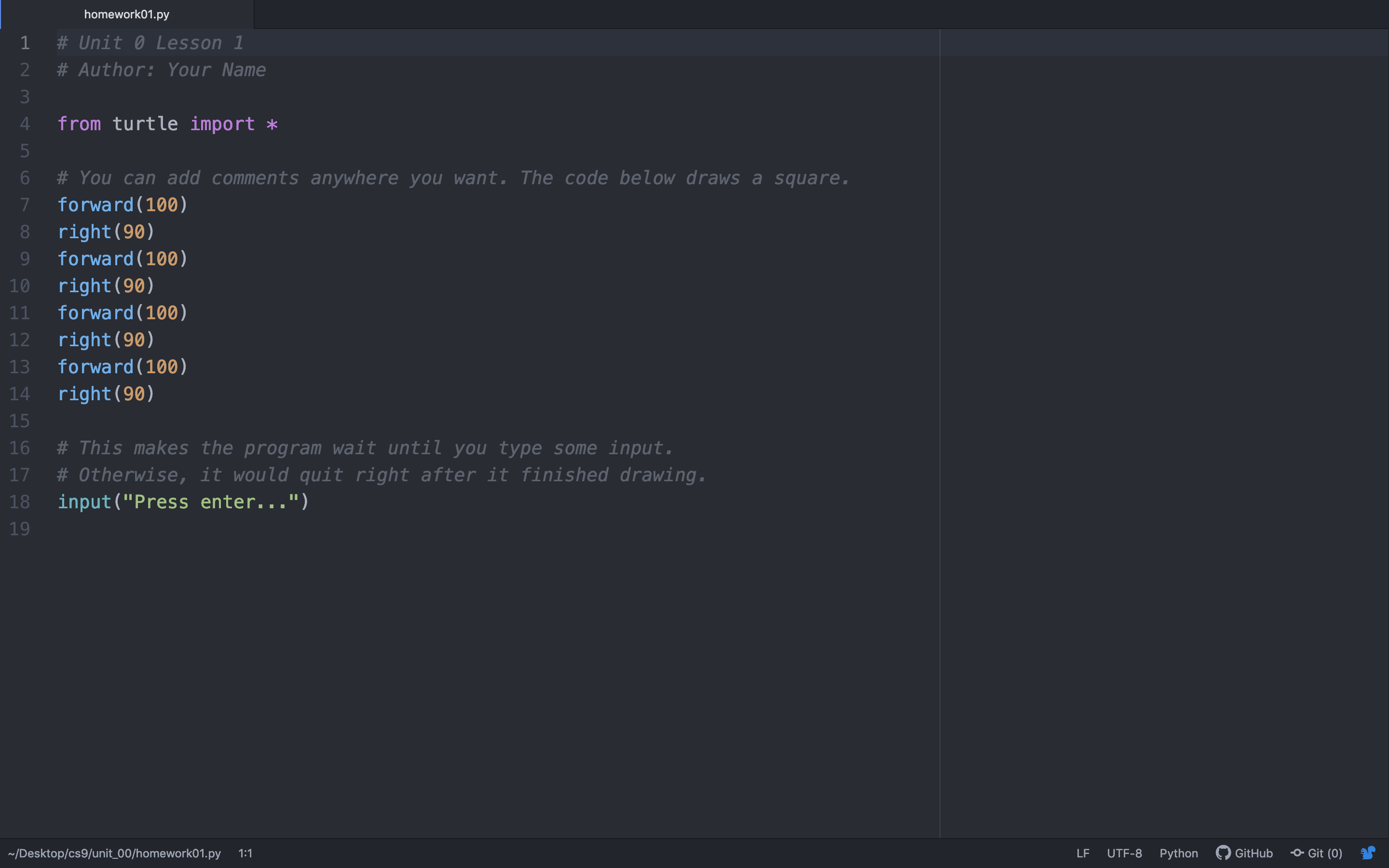Click the file path in status bar
The width and height of the screenshot is (1389, 868).
click(114, 853)
